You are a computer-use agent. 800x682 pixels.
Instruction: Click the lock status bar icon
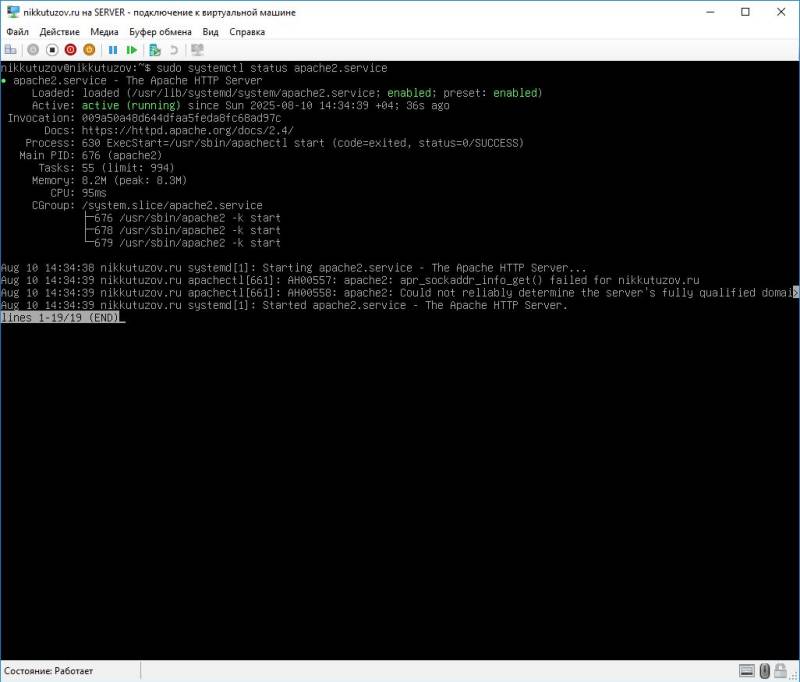[780, 671]
